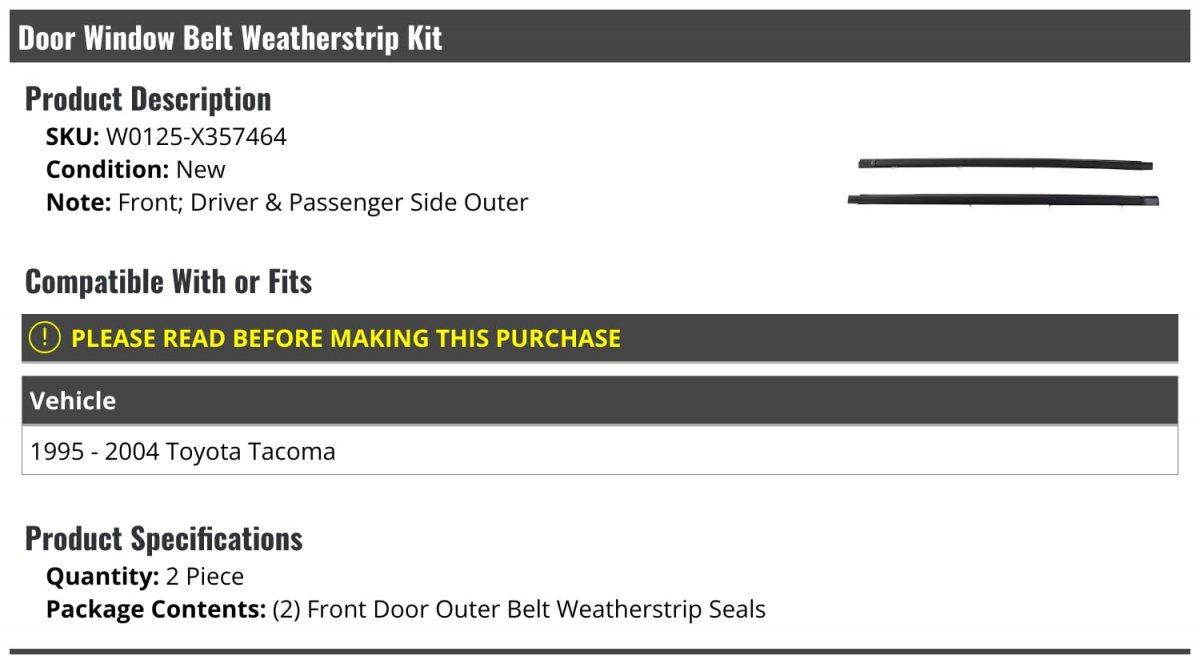The image size is (1200, 664).
Task: Click the bold SKU label
Action: click(x=73, y=137)
